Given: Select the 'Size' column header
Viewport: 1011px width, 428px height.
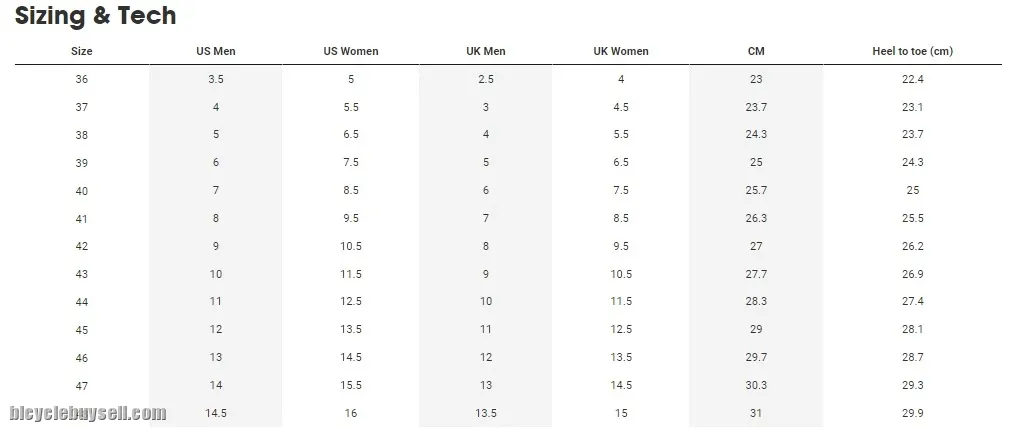Looking at the screenshot, I should coord(82,51).
